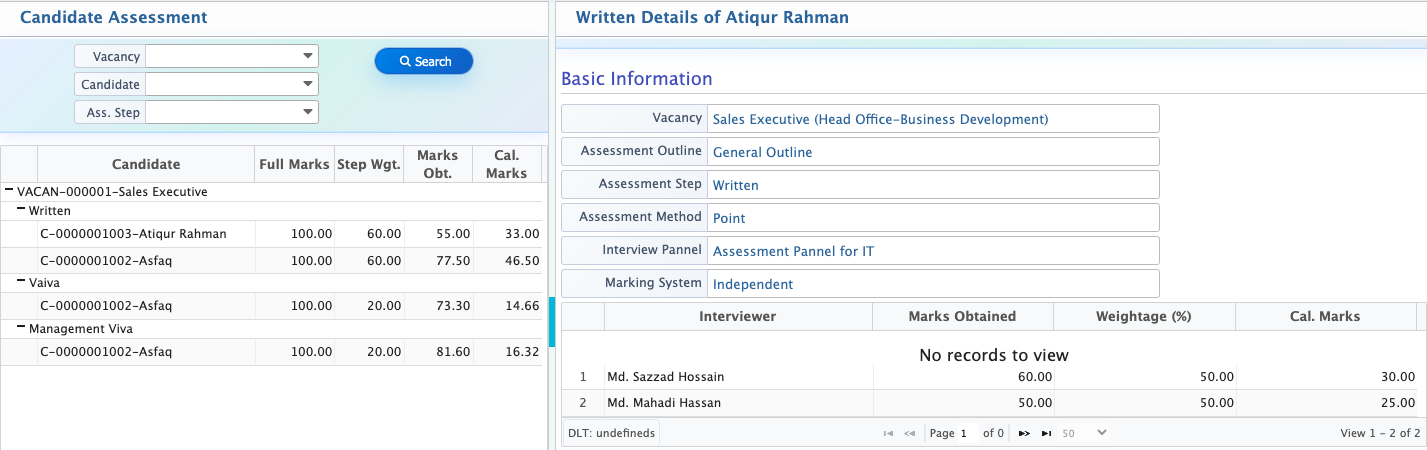
Task: Collapse the Vaiva group
Action: click(x=21, y=283)
